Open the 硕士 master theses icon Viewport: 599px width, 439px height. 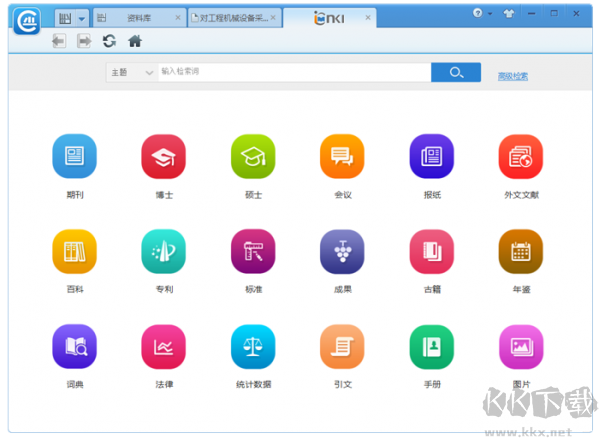(253, 156)
